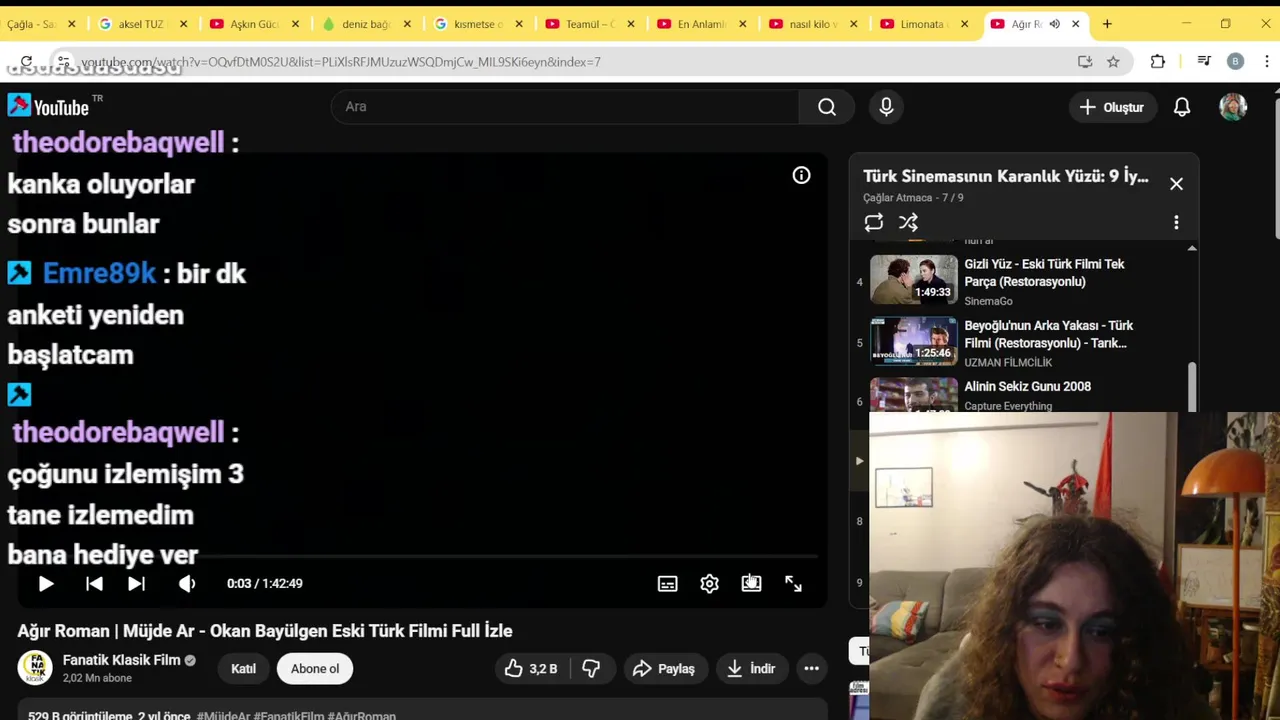Search with voice microphone icon

click(886, 107)
